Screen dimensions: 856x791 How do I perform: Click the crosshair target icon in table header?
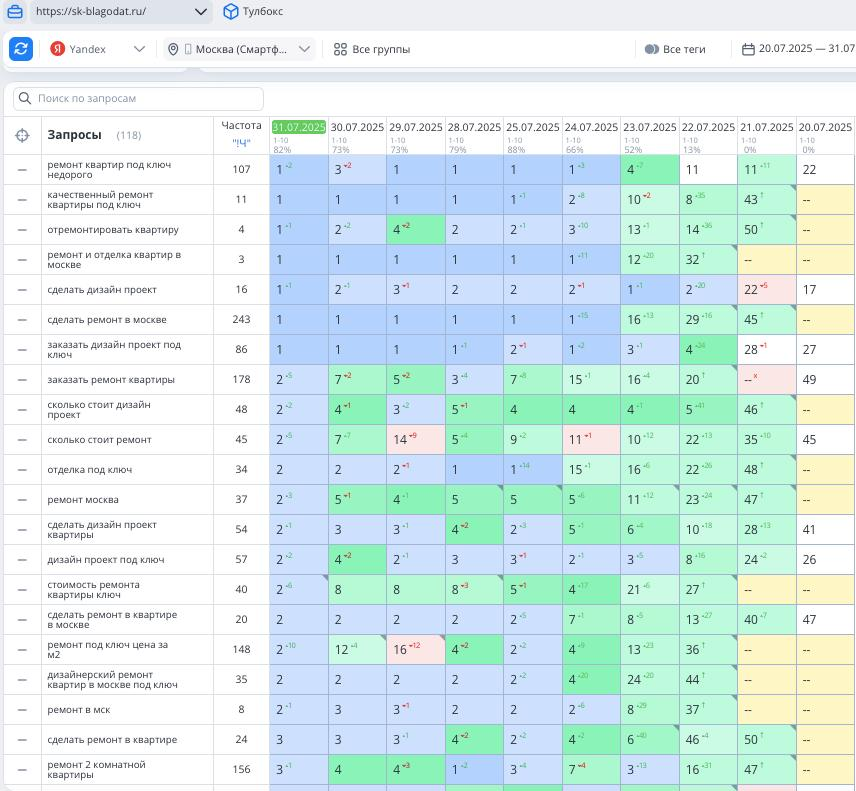[x=22, y=135]
